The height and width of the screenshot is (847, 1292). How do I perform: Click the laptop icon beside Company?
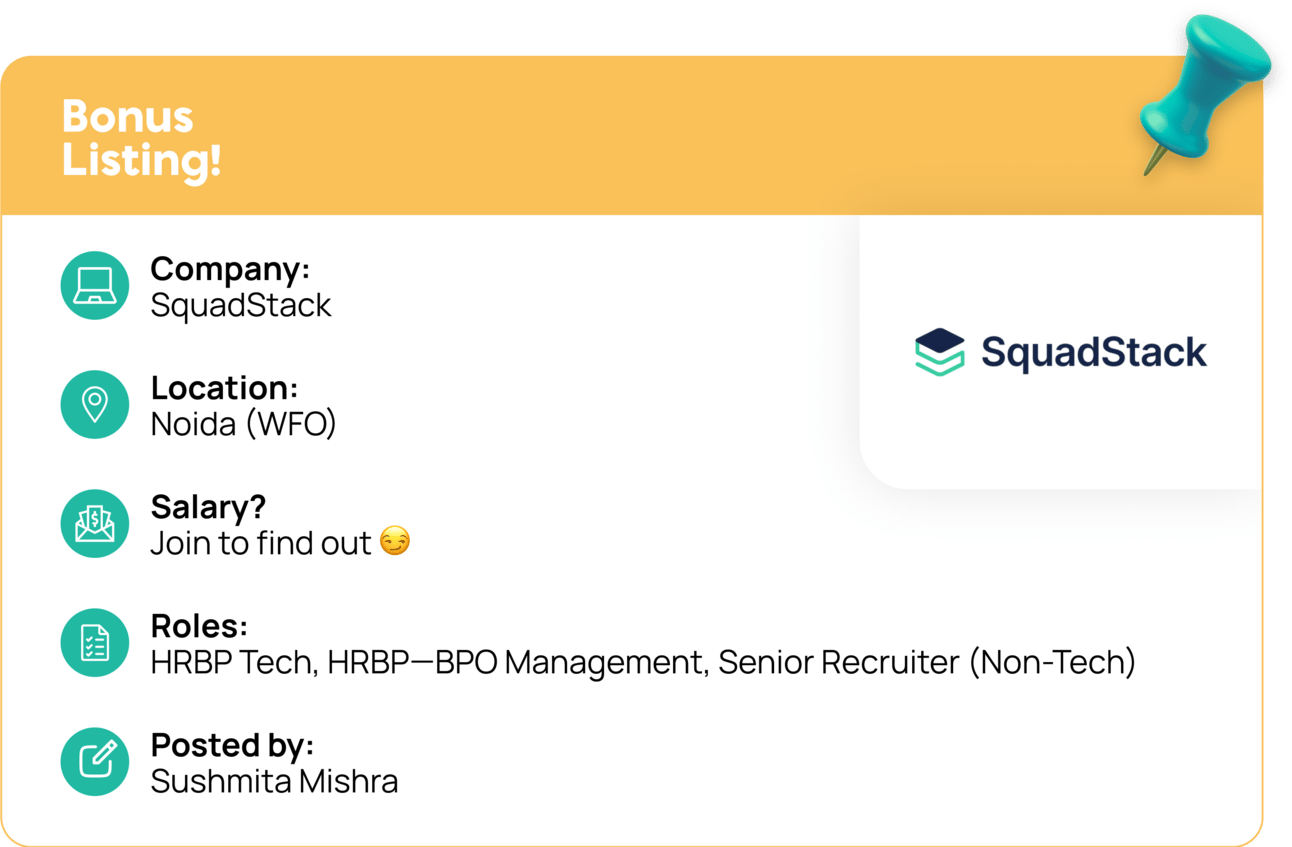coord(95,286)
